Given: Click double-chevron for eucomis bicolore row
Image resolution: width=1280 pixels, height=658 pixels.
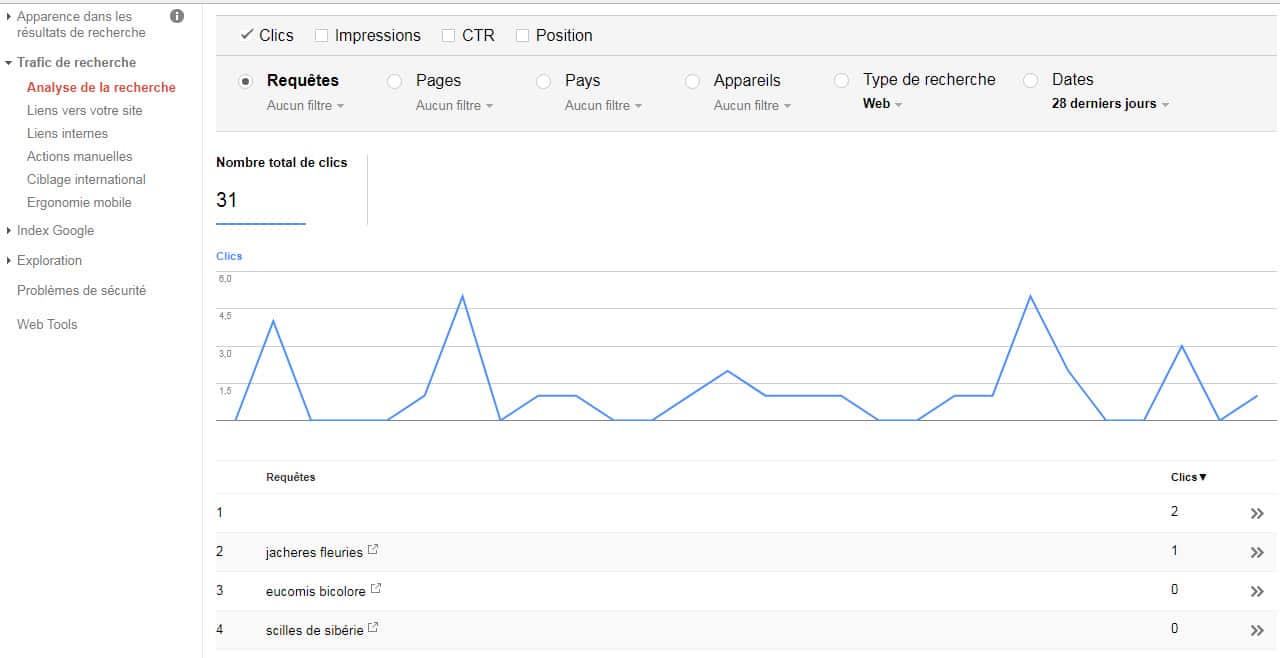Looking at the screenshot, I should [x=1257, y=591].
